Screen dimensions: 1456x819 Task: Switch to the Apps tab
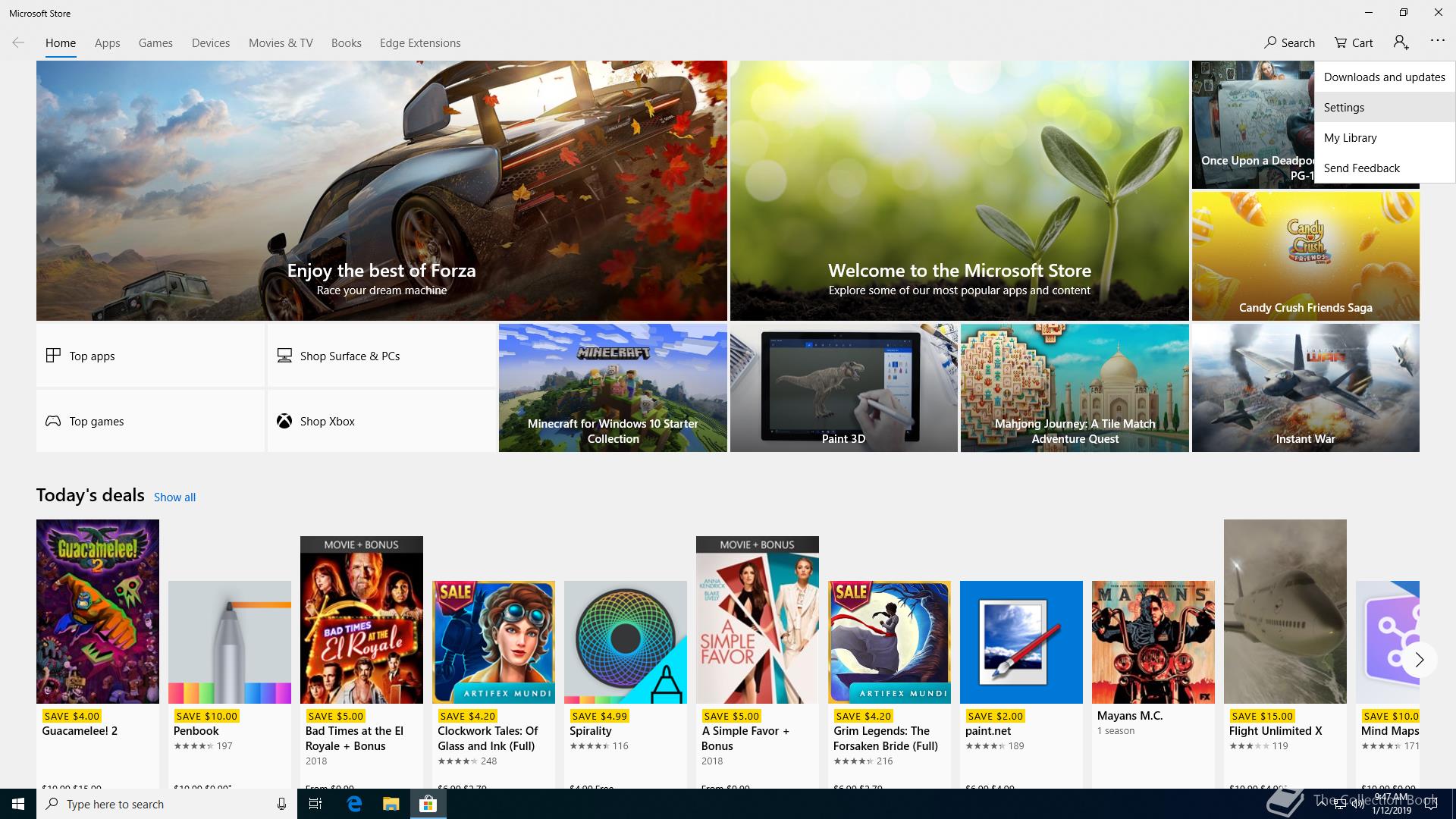point(107,43)
